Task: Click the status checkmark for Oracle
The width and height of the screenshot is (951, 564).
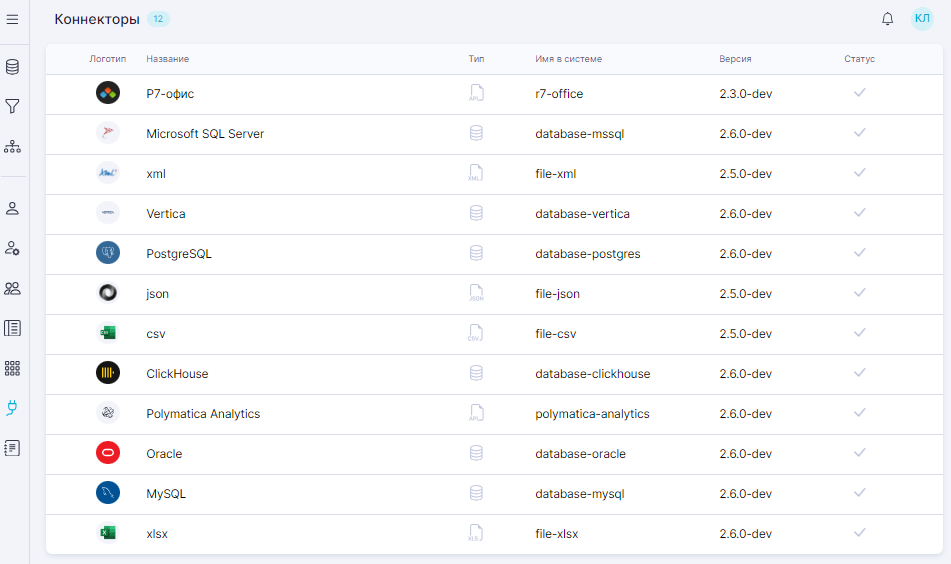Action: 859,453
